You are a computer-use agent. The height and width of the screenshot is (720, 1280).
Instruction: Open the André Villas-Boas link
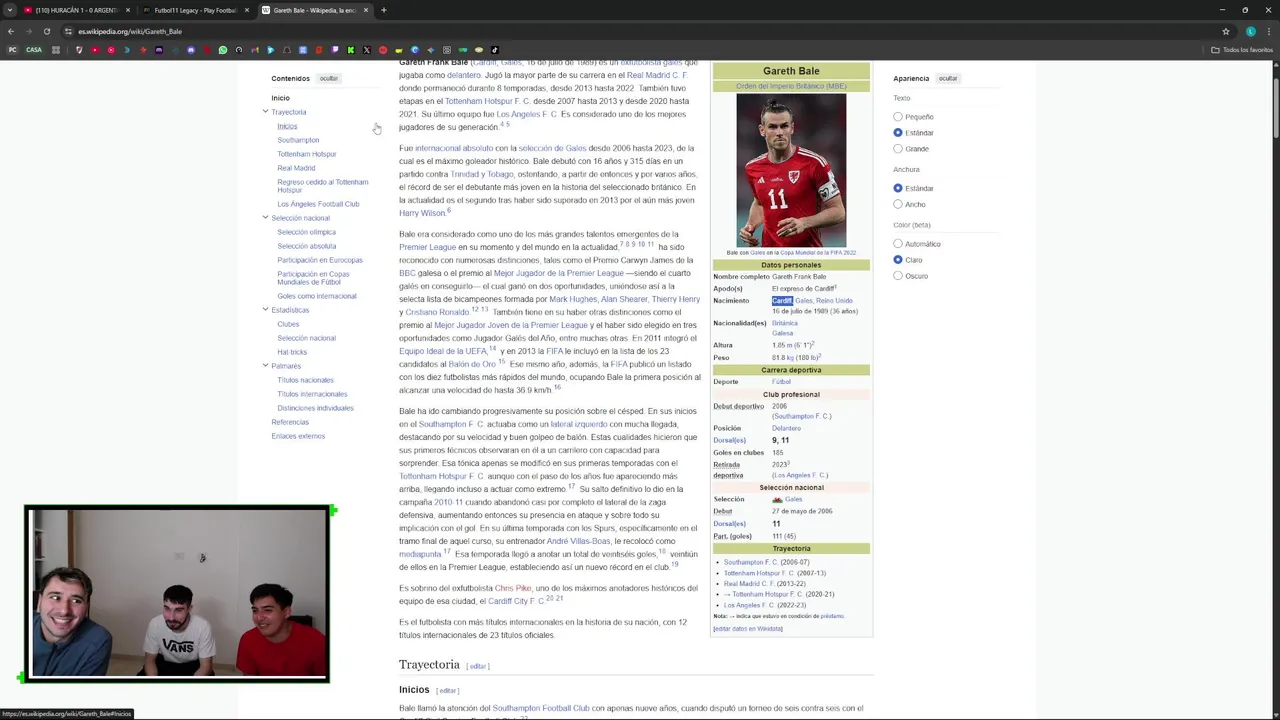[x=578, y=541]
